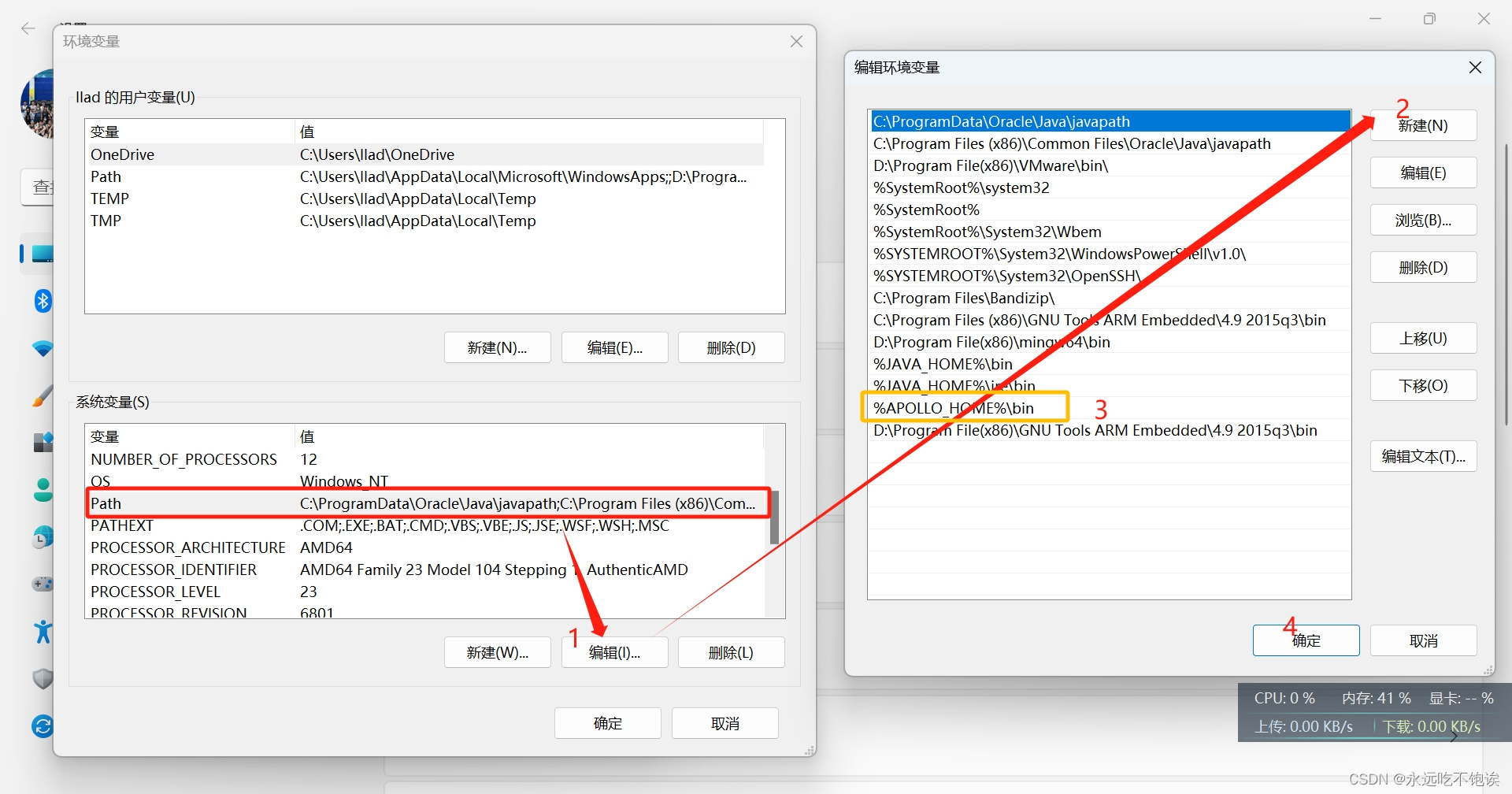Click 上移(U) to move entry up
Image resolution: width=1512 pixels, height=794 pixels.
(x=1422, y=338)
